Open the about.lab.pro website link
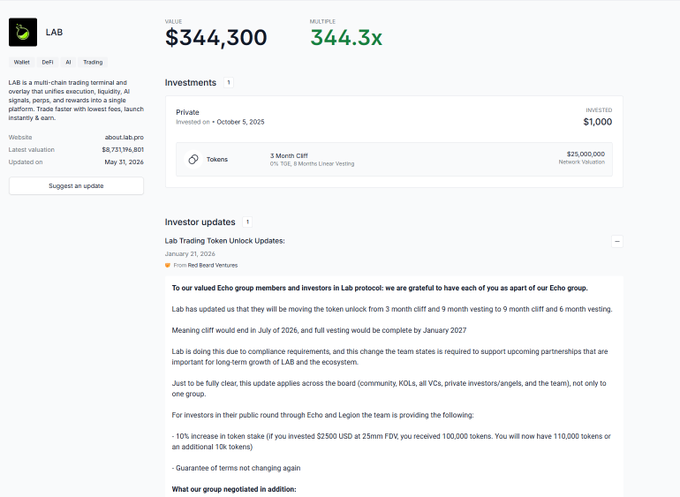Image resolution: width=680 pixels, height=497 pixels. (x=124, y=137)
